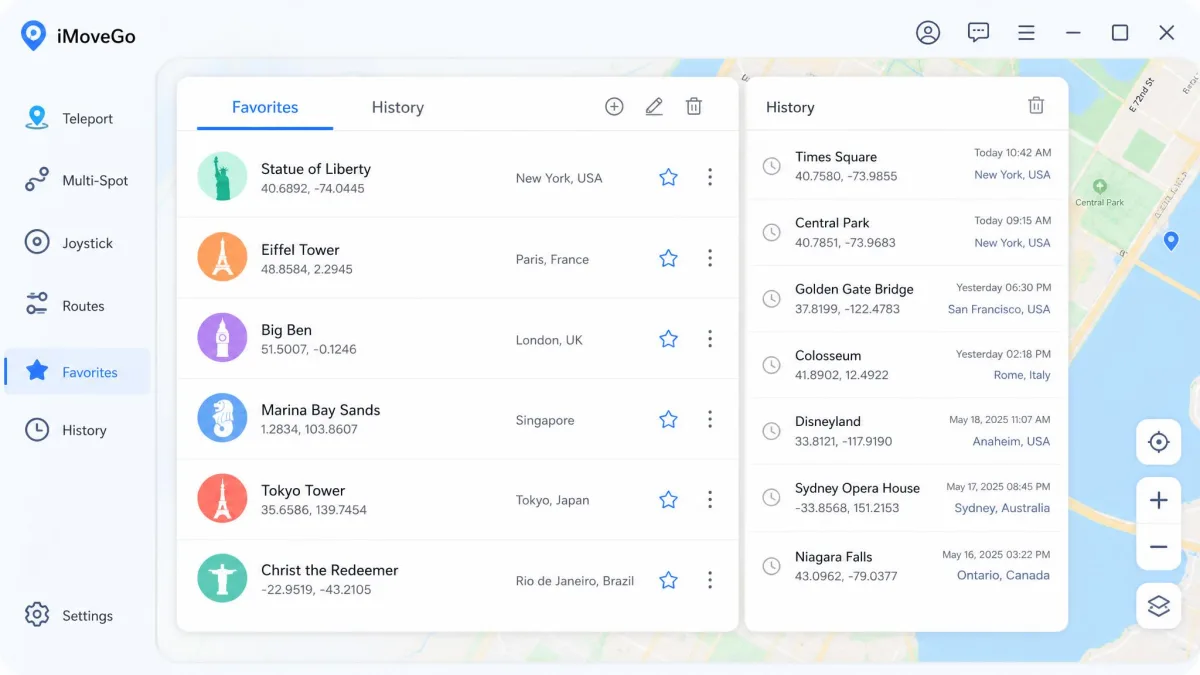
Task: Open more options for Big Ben
Action: (x=709, y=339)
